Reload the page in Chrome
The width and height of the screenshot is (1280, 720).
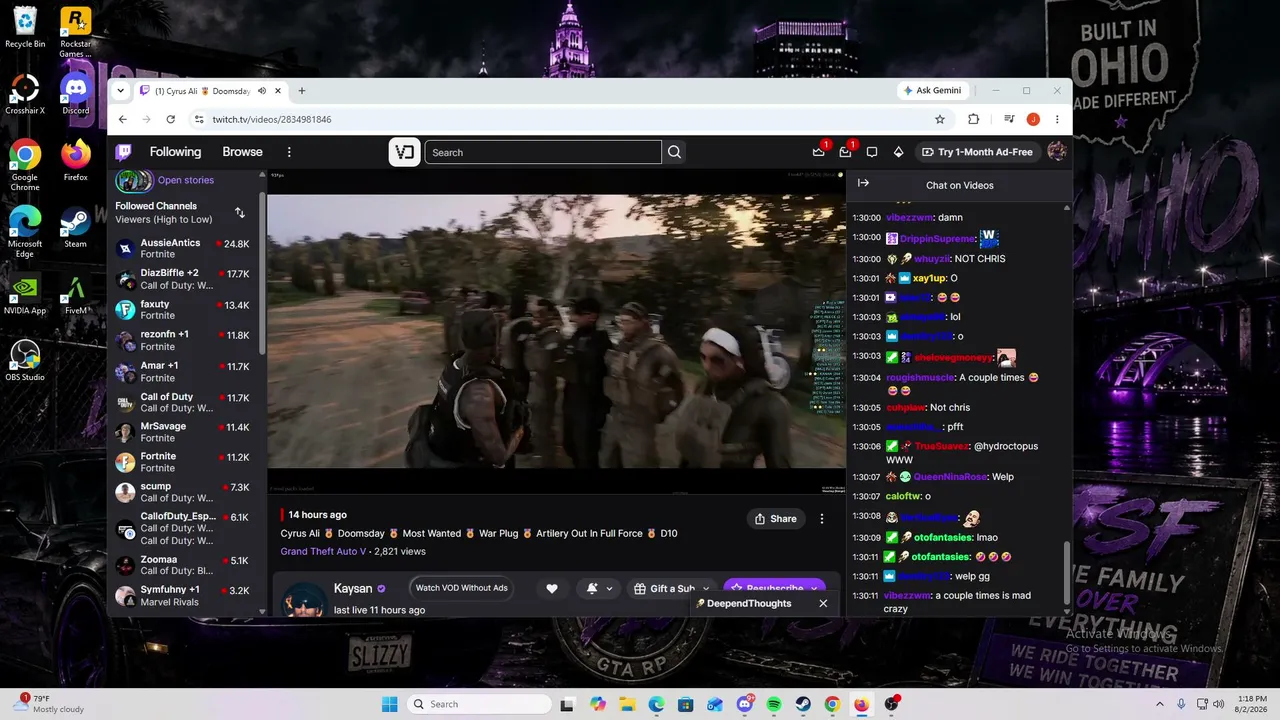coord(171,119)
